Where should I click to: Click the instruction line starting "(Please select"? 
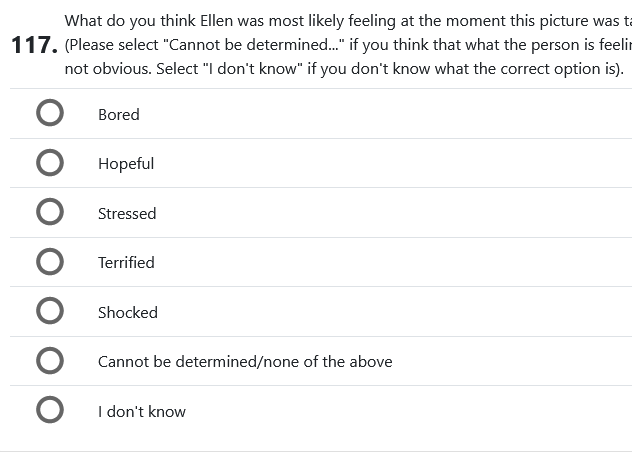coord(340,45)
